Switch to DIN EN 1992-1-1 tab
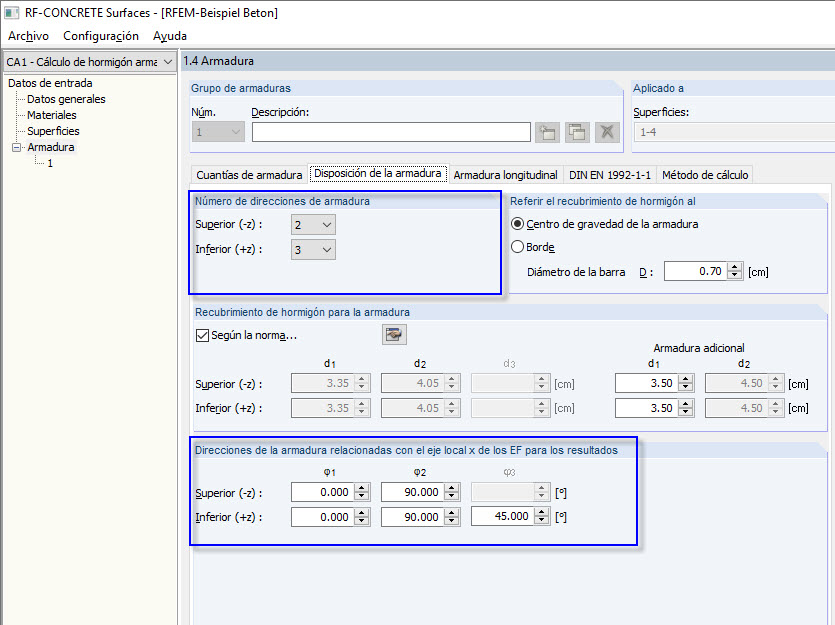The width and height of the screenshot is (835, 625). [x=610, y=175]
